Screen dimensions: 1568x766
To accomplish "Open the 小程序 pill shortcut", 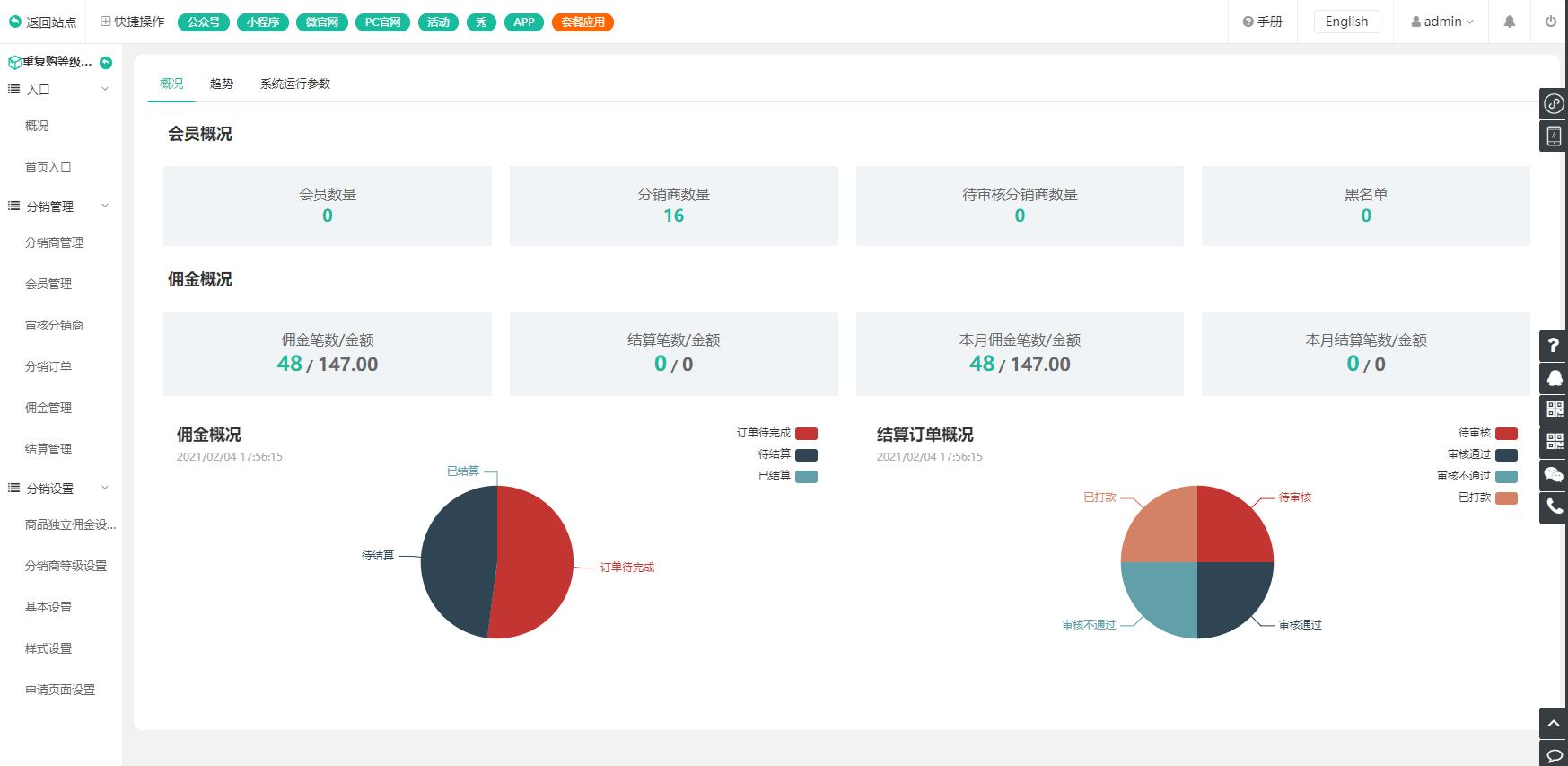I will click(263, 22).
